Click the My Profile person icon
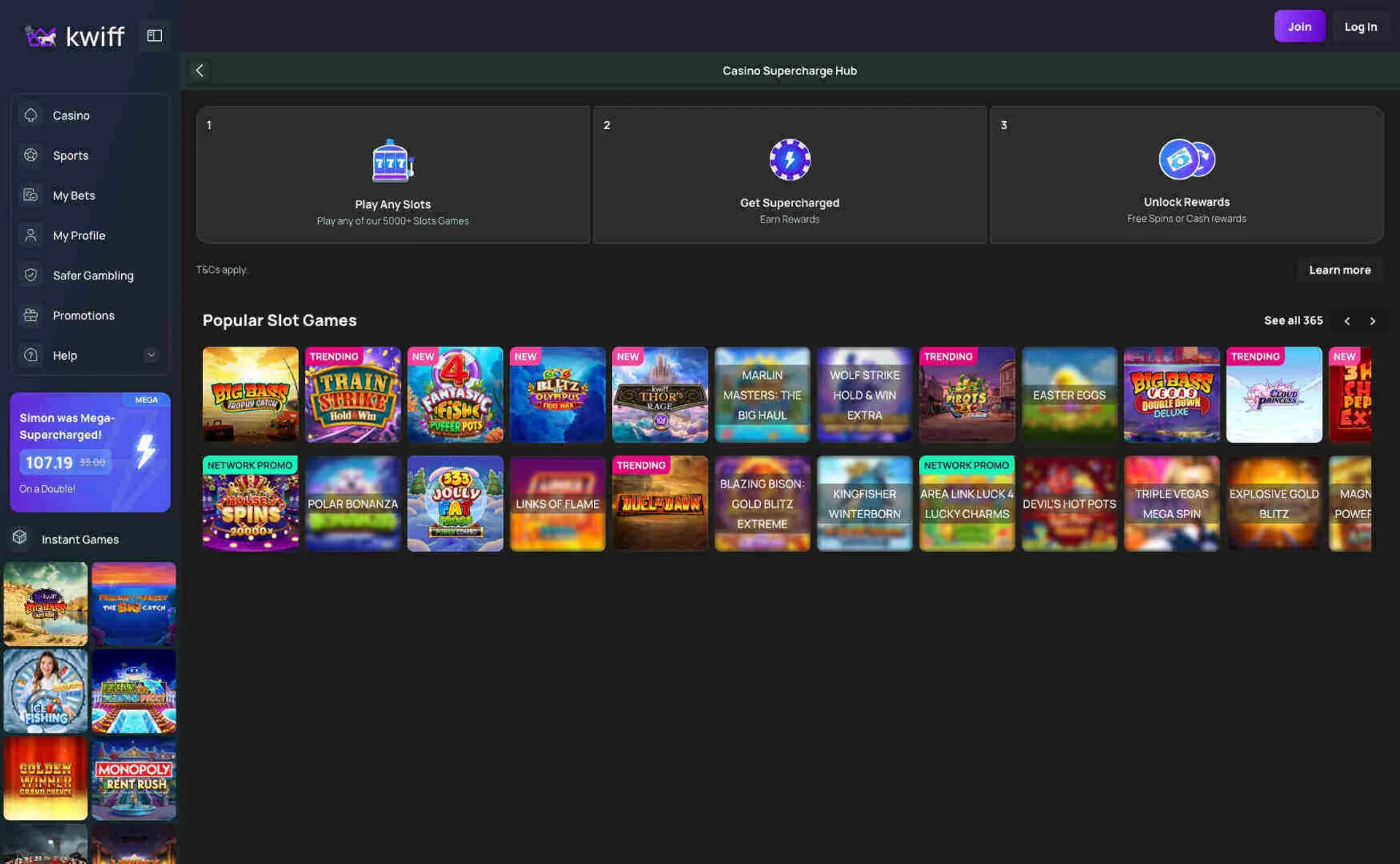1400x864 pixels. pos(31,236)
